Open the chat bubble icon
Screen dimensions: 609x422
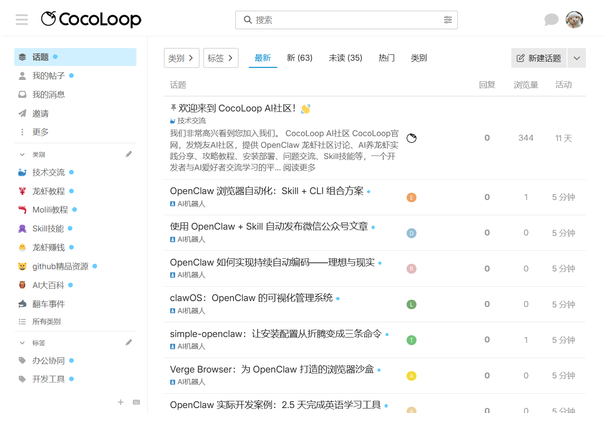click(x=551, y=20)
